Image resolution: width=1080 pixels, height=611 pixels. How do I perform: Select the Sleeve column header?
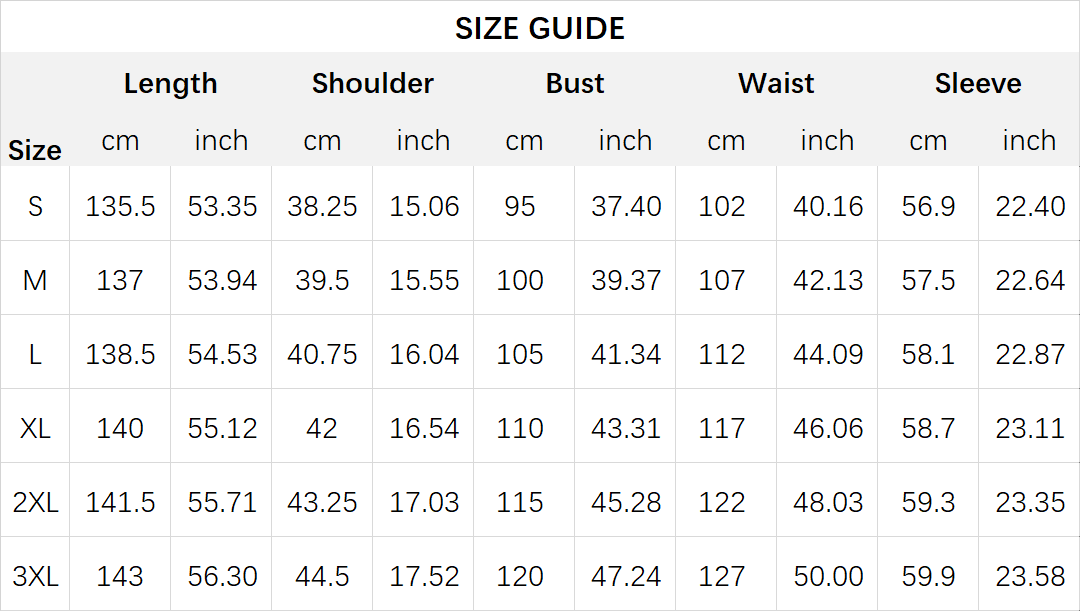(x=978, y=83)
